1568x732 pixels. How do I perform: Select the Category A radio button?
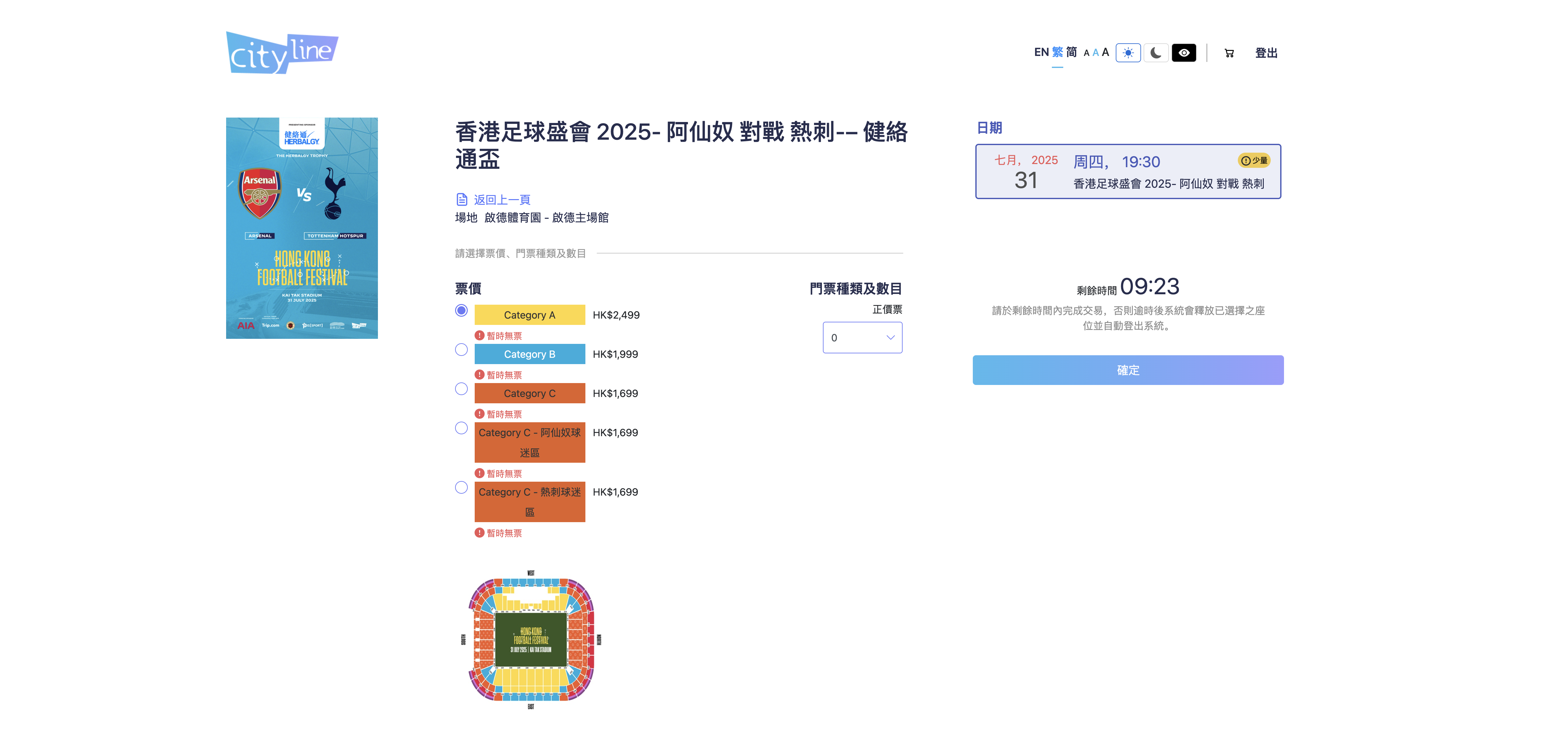[x=461, y=311]
